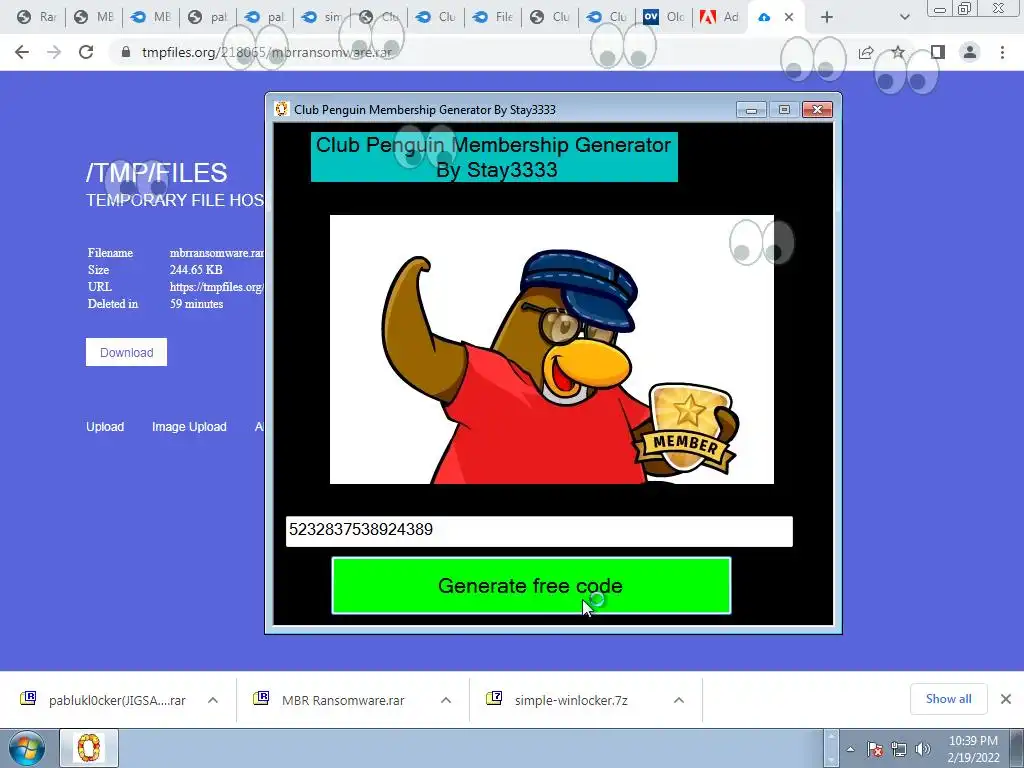This screenshot has height=768, width=1024.
Task: Switch to the Adobe 'Ad' tab
Action: 720,17
